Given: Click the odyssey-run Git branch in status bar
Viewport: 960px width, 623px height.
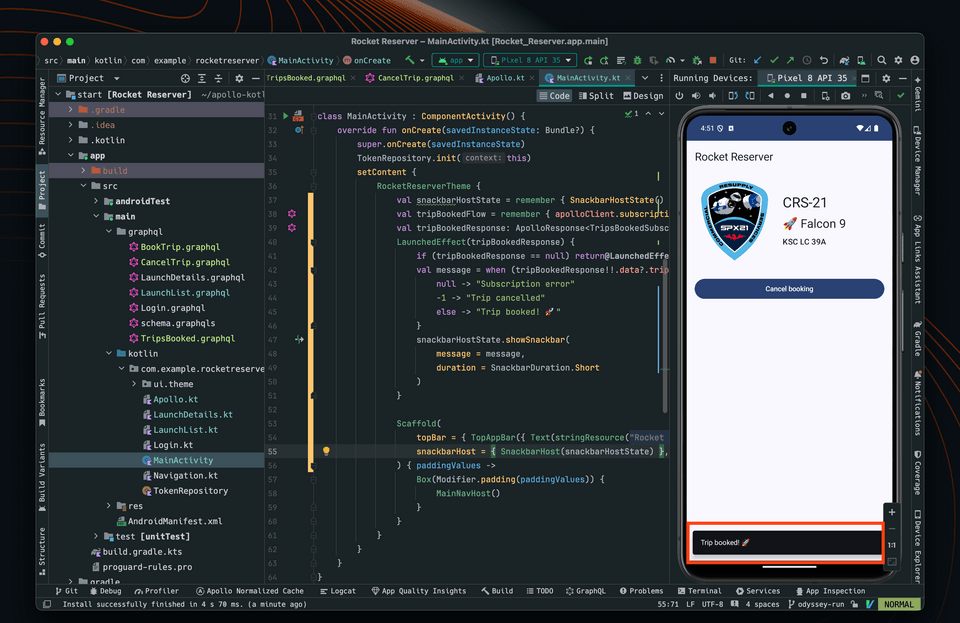Looking at the screenshot, I should (x=816, y=604).
